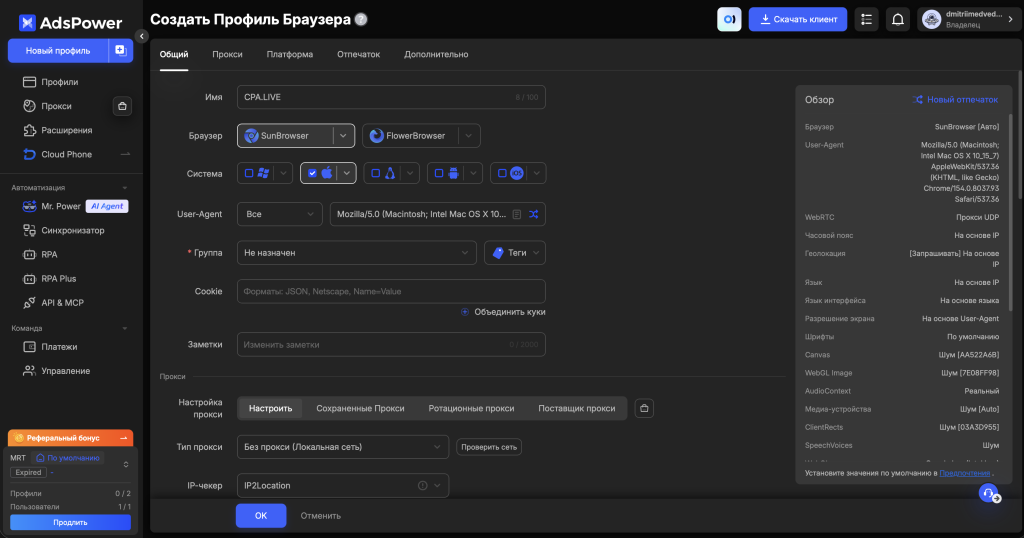
Task: Open Mr. Power AI Agent
Action: tap(75, 206)
